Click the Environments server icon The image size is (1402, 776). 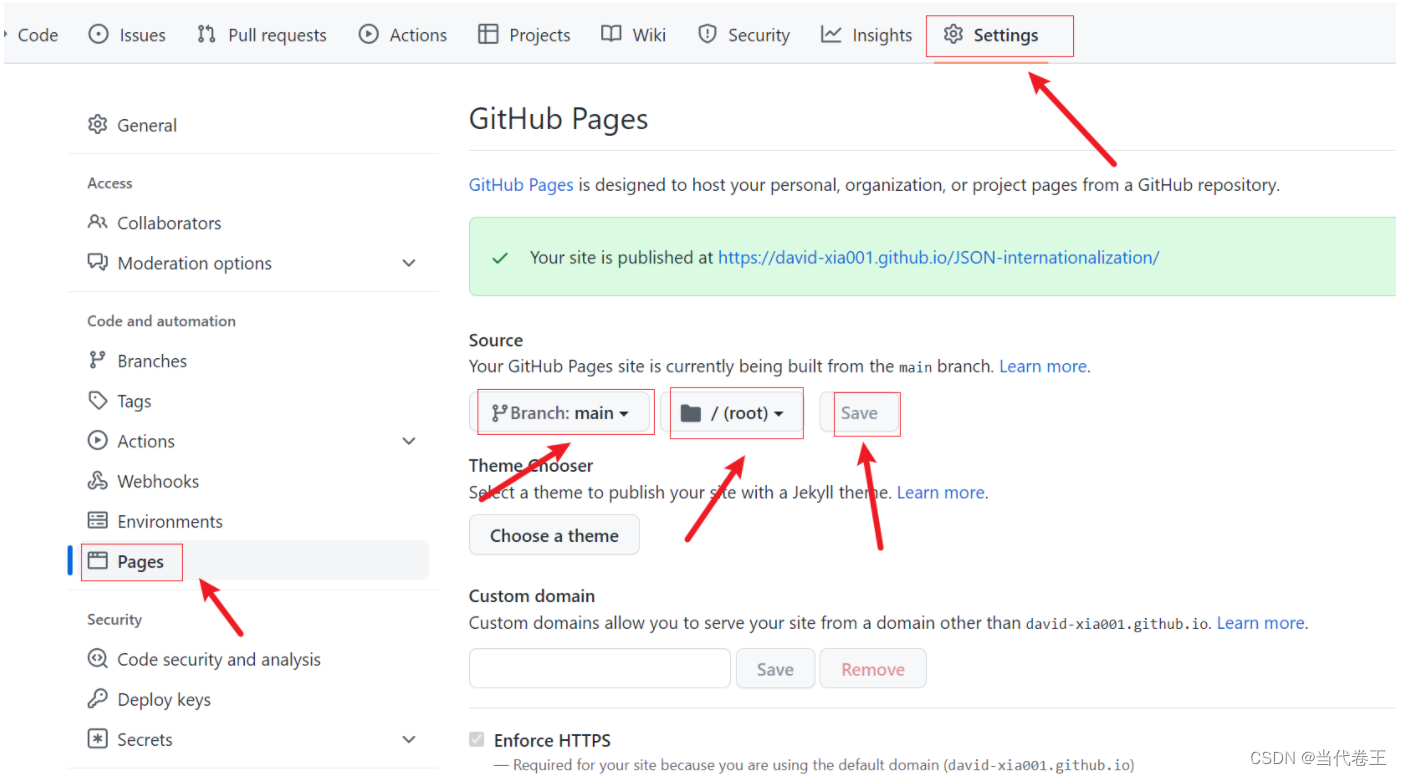click(97, 521)
